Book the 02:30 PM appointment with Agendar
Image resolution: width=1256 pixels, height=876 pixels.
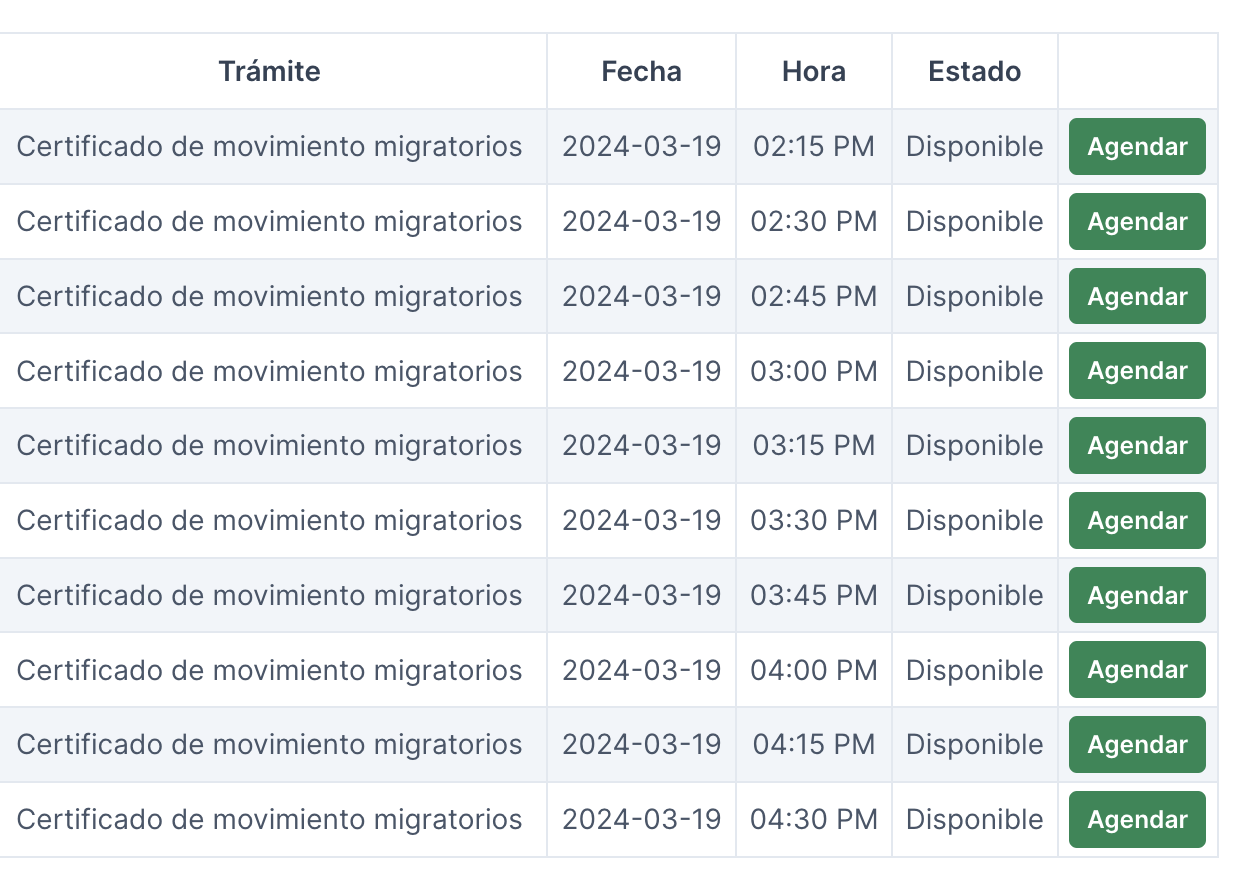tap(1137, 222)
